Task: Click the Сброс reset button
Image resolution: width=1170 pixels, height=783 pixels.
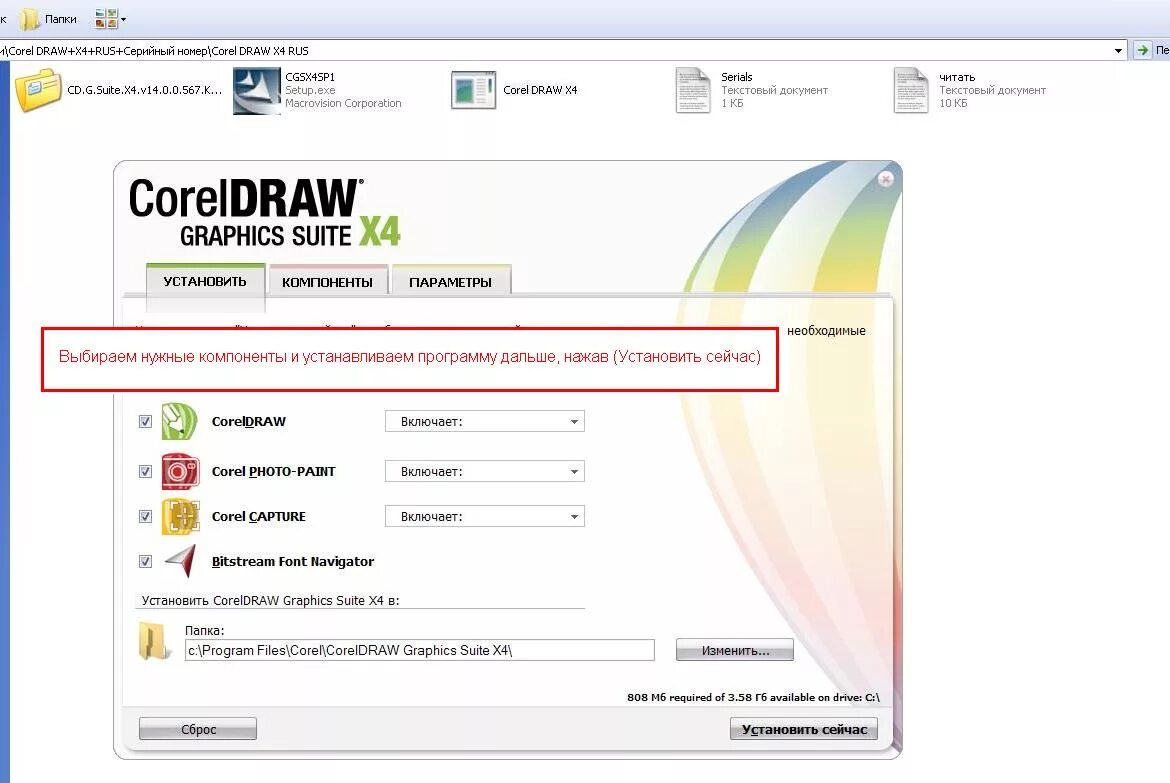Action: coord(197,728)
